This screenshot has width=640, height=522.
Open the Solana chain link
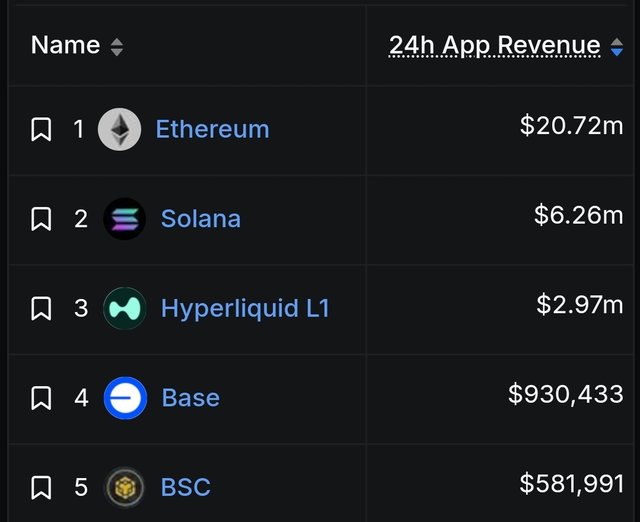tap(201, 219)
